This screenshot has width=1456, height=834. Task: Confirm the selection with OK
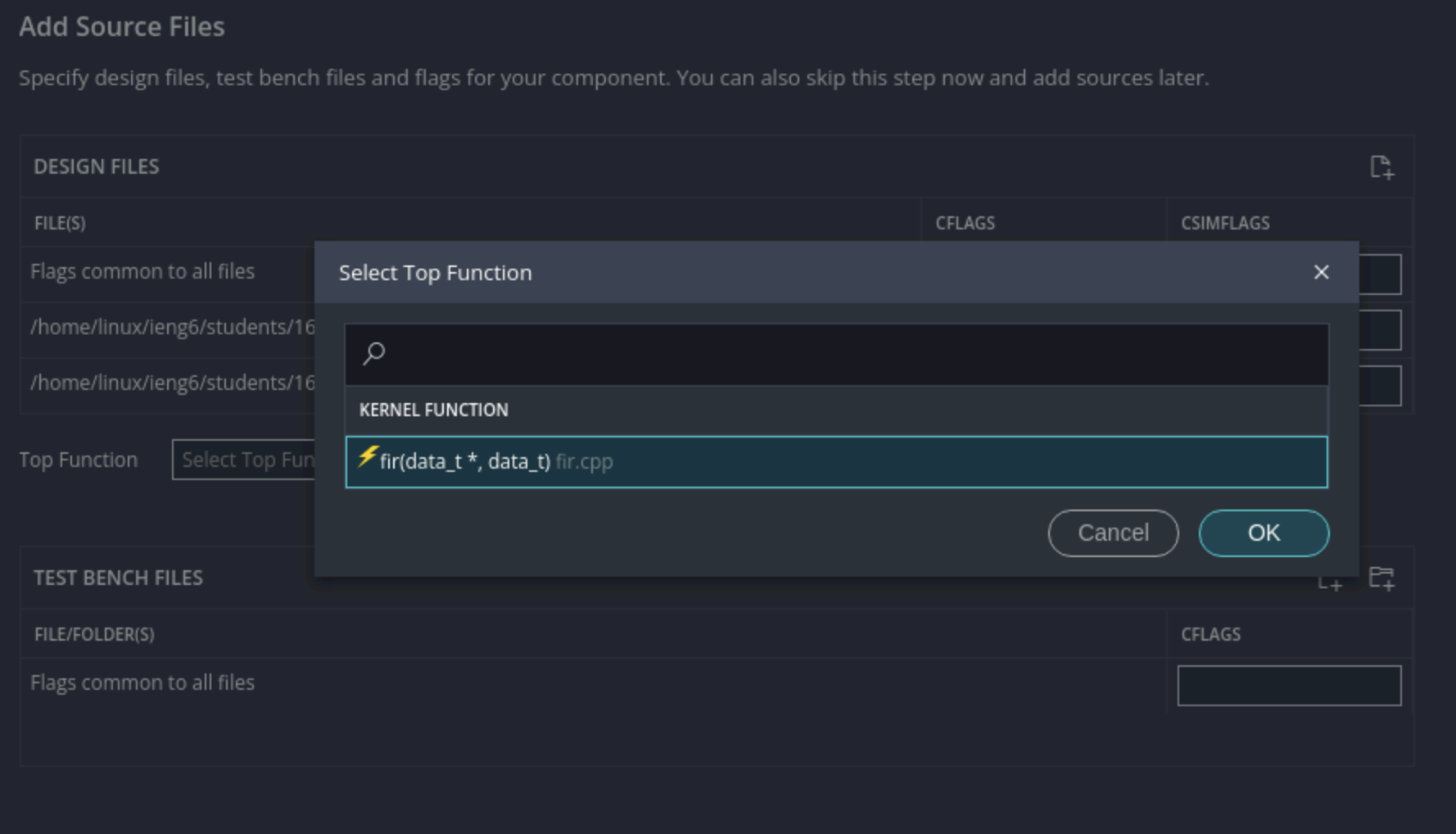1264,533
